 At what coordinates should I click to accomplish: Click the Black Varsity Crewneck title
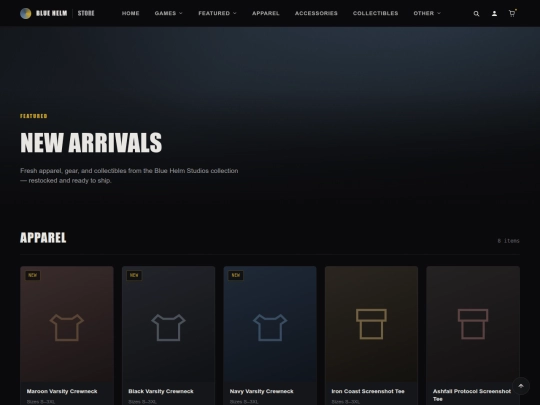(x=161, y=391)
